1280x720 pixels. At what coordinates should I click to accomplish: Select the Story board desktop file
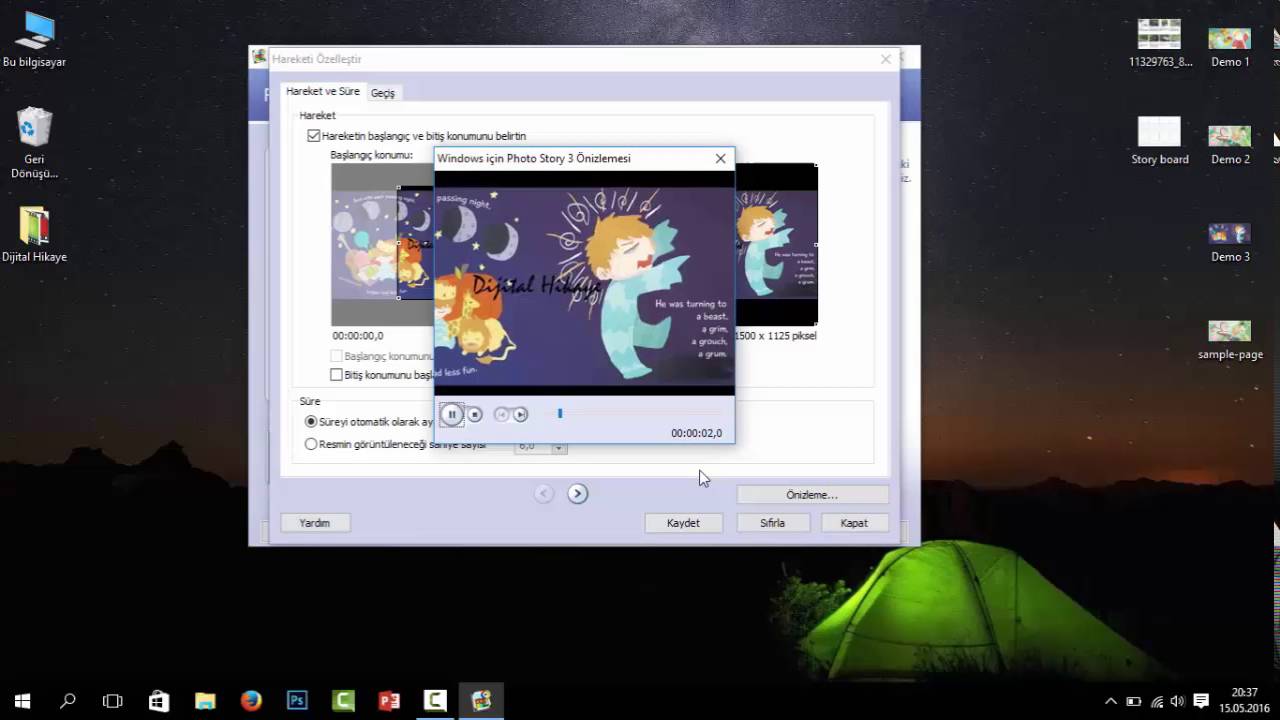pyautogui.click(x=1160, y=141)
